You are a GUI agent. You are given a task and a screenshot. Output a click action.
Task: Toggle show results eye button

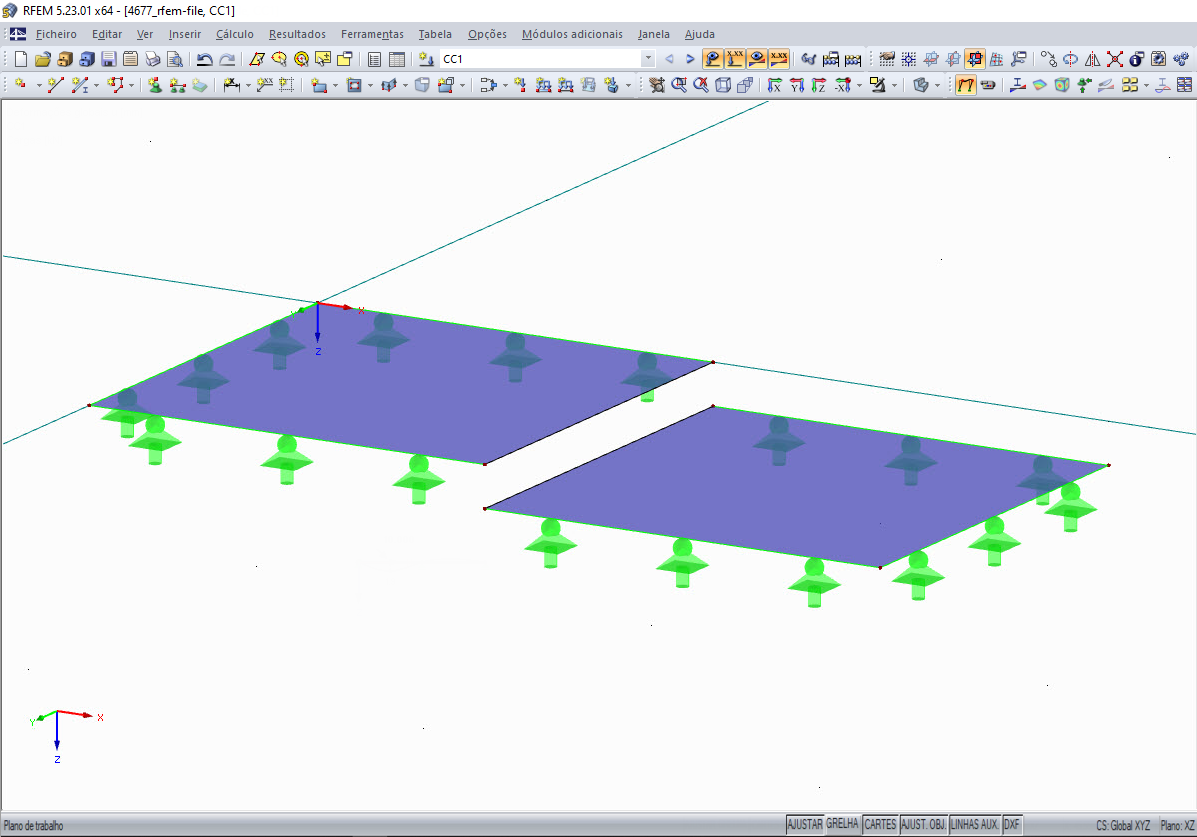[x=757, y=59]
